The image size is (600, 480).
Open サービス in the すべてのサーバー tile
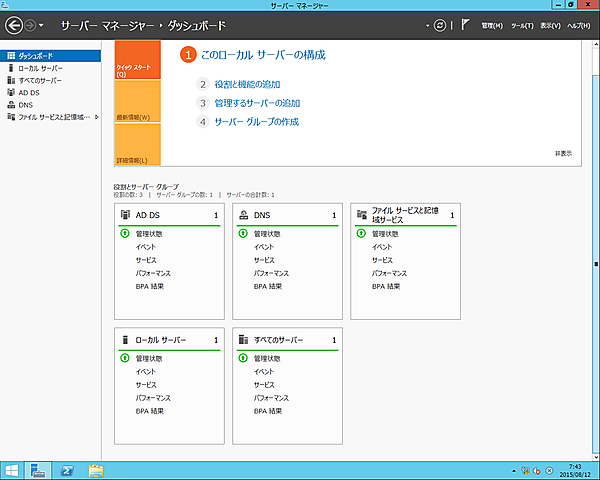click(x=264, y=385)
